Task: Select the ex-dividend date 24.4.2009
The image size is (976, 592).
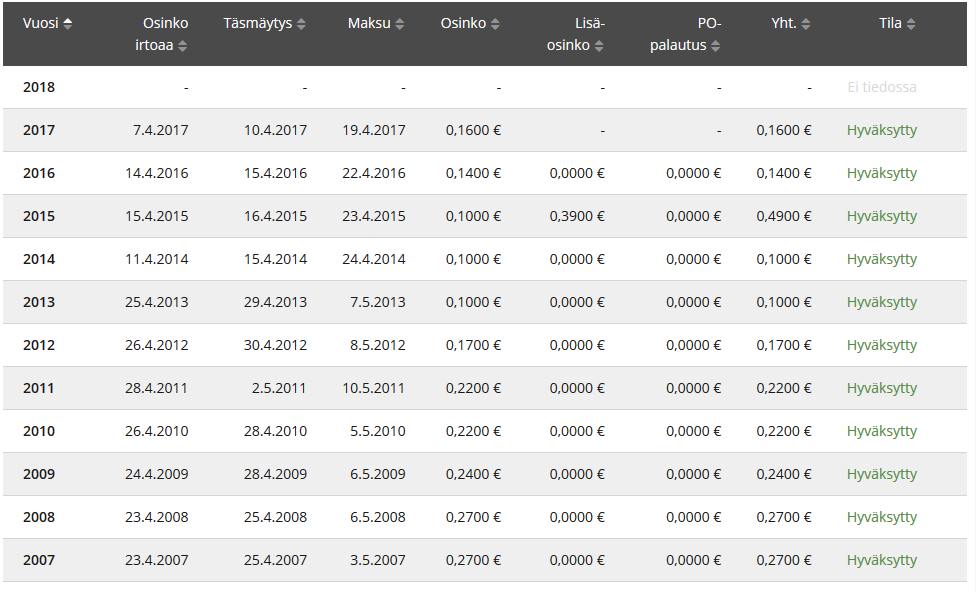Action: tap(157, 474)
